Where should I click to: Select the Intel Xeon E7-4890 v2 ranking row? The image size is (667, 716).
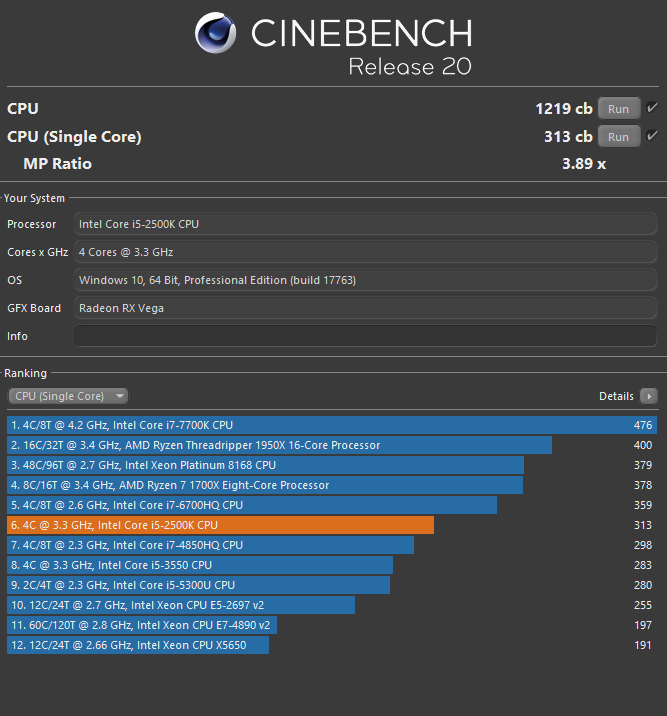[x=332, y=625]
